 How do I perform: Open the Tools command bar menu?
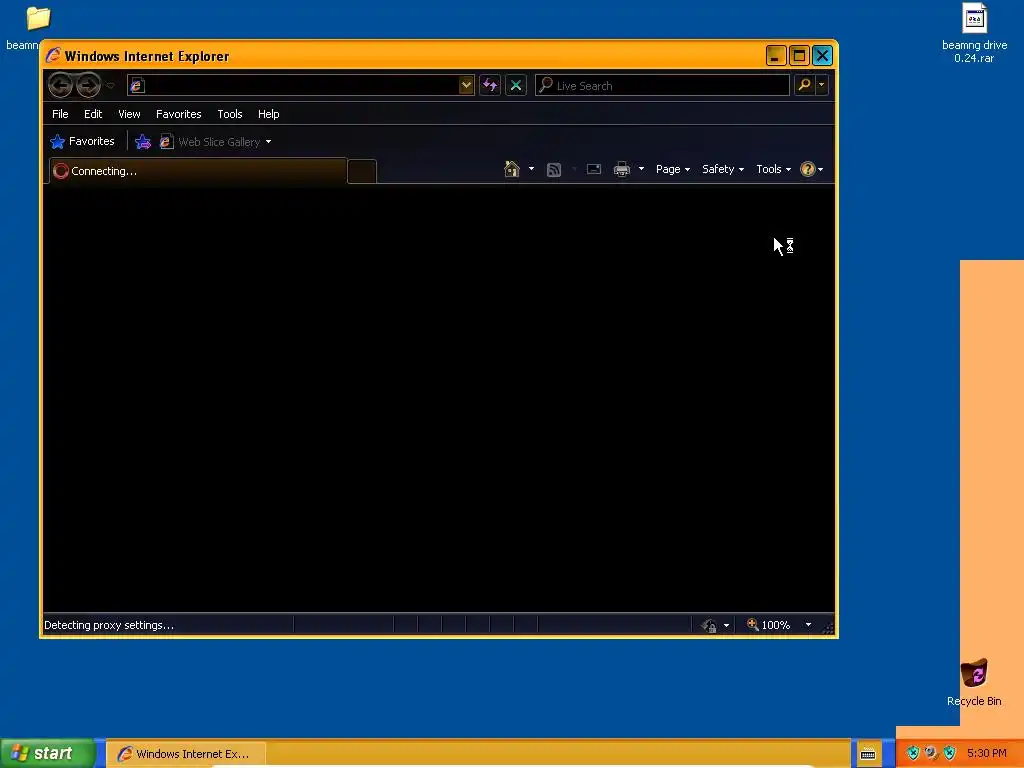[x=773, y=169]
